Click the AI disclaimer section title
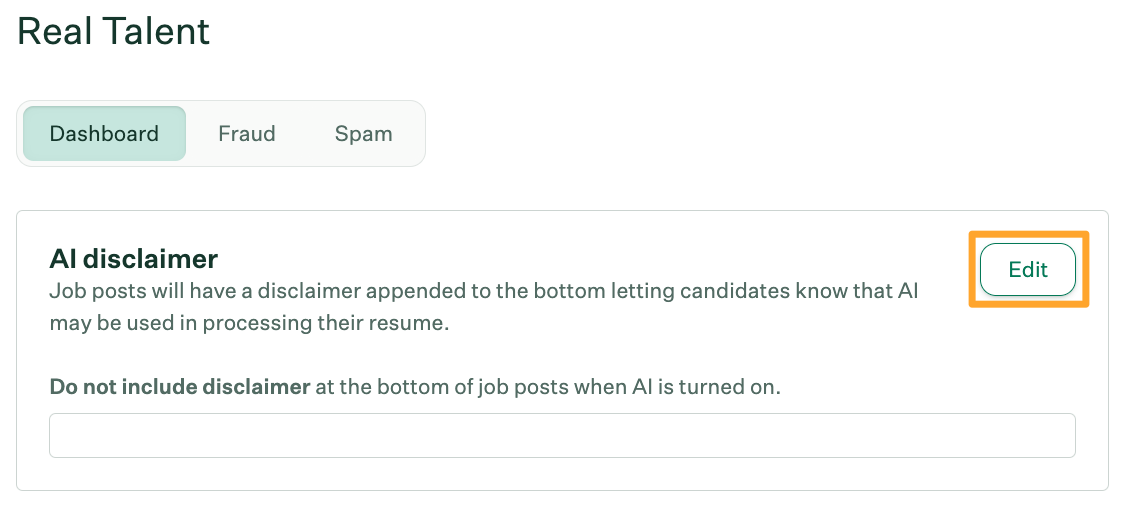The width and height of the screenshot is (1142, 527). coord(133,259)
